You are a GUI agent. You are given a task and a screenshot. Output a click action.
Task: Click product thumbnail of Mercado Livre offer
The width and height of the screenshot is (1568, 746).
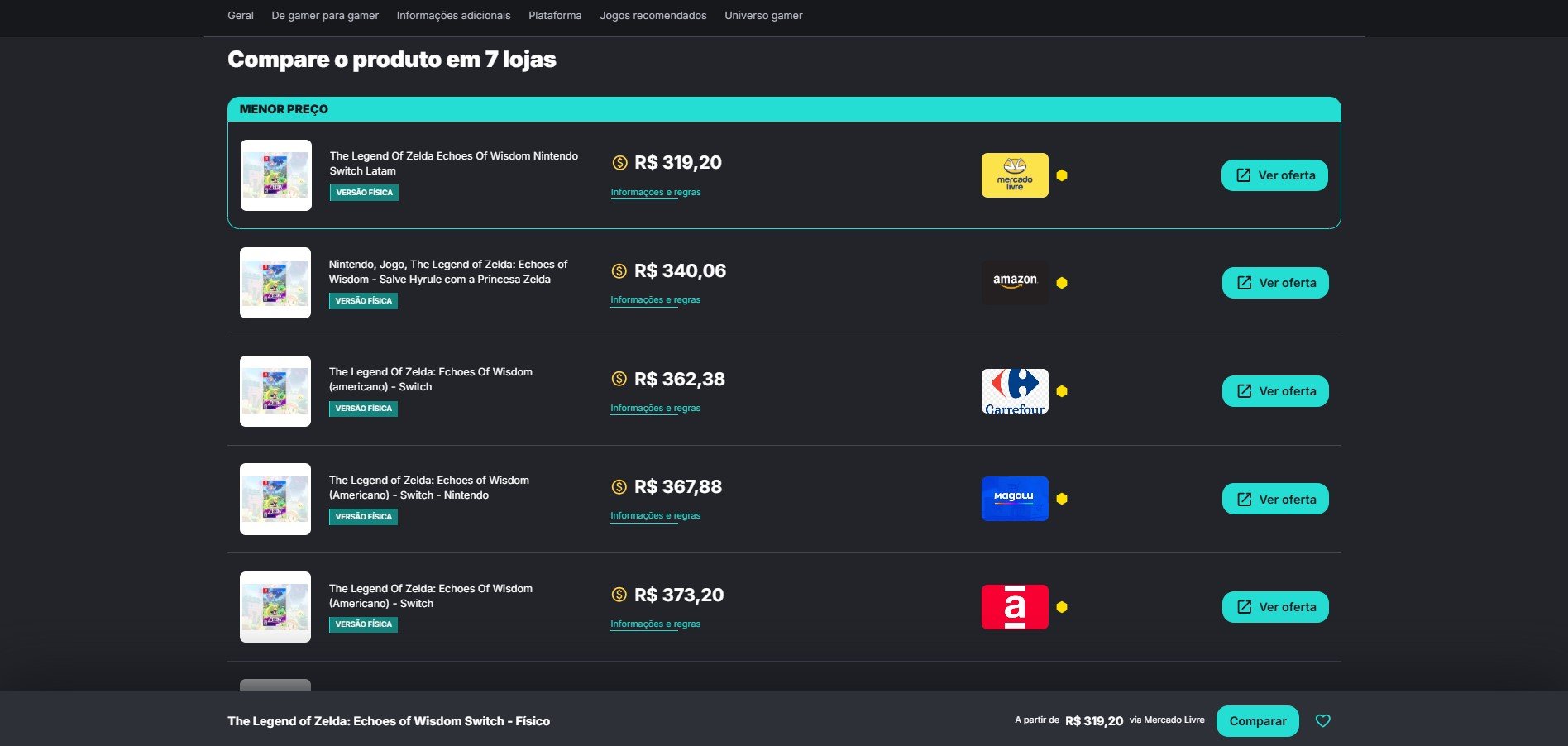276,175
